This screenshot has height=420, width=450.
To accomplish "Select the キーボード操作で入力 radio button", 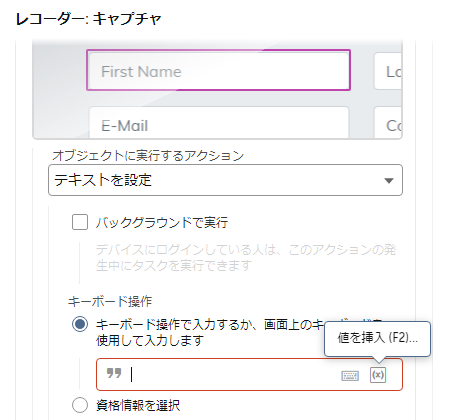I will (80, 324).
